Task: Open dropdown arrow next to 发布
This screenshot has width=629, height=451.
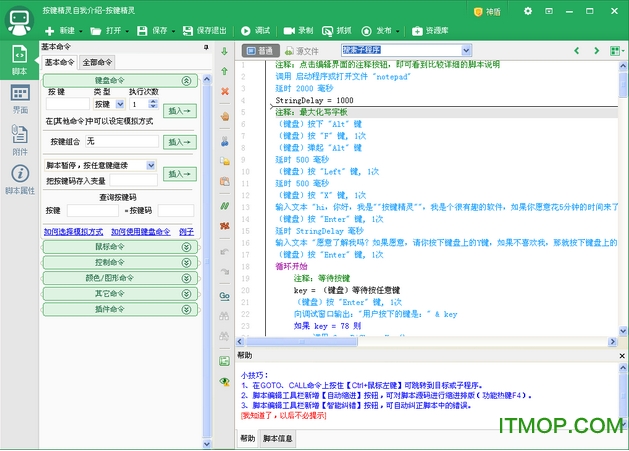Action: pos(398,31)
